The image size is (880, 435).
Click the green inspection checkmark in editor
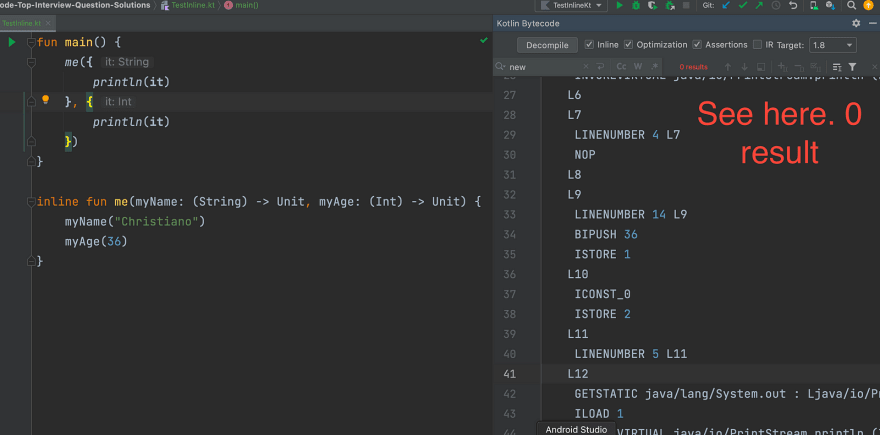tap(484, 40)
